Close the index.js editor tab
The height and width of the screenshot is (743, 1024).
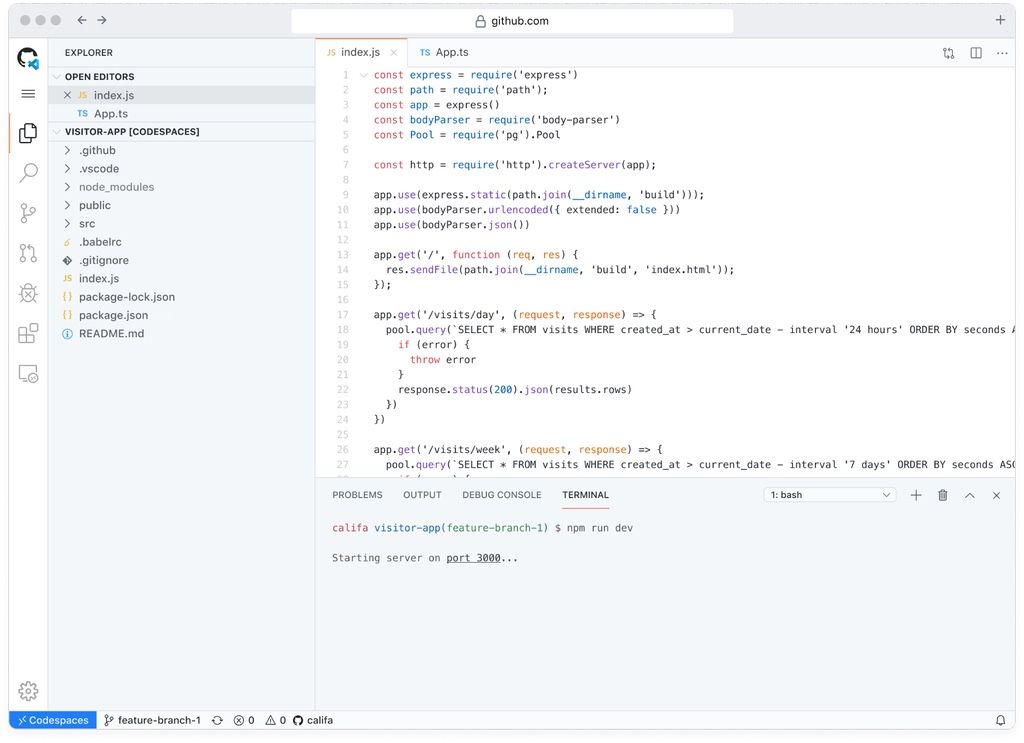(x=393, y=52)
